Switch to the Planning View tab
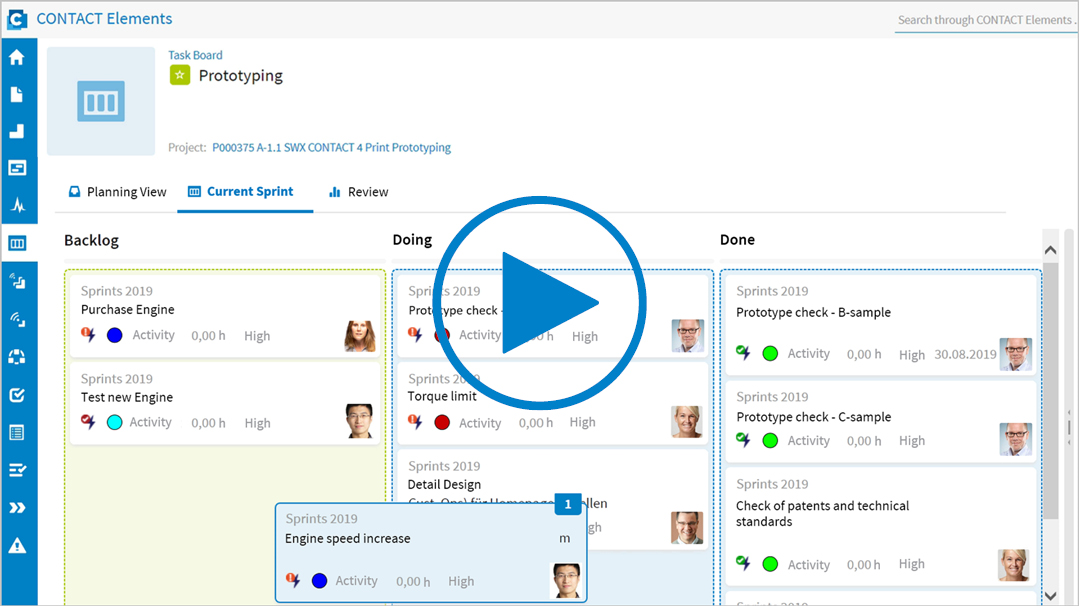 [x=117, y=192]
